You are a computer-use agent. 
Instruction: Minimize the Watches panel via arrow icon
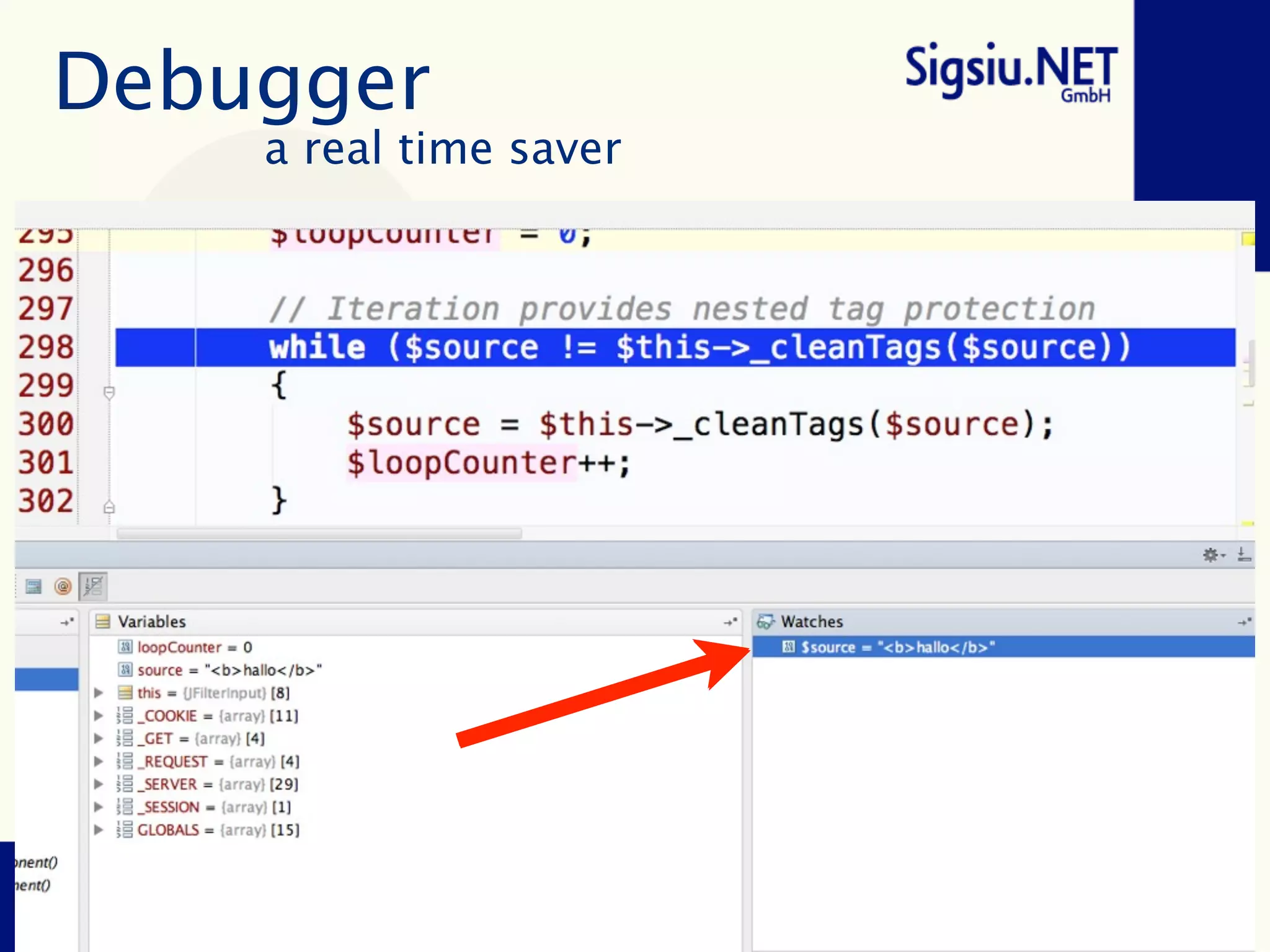click(1244, 622)
